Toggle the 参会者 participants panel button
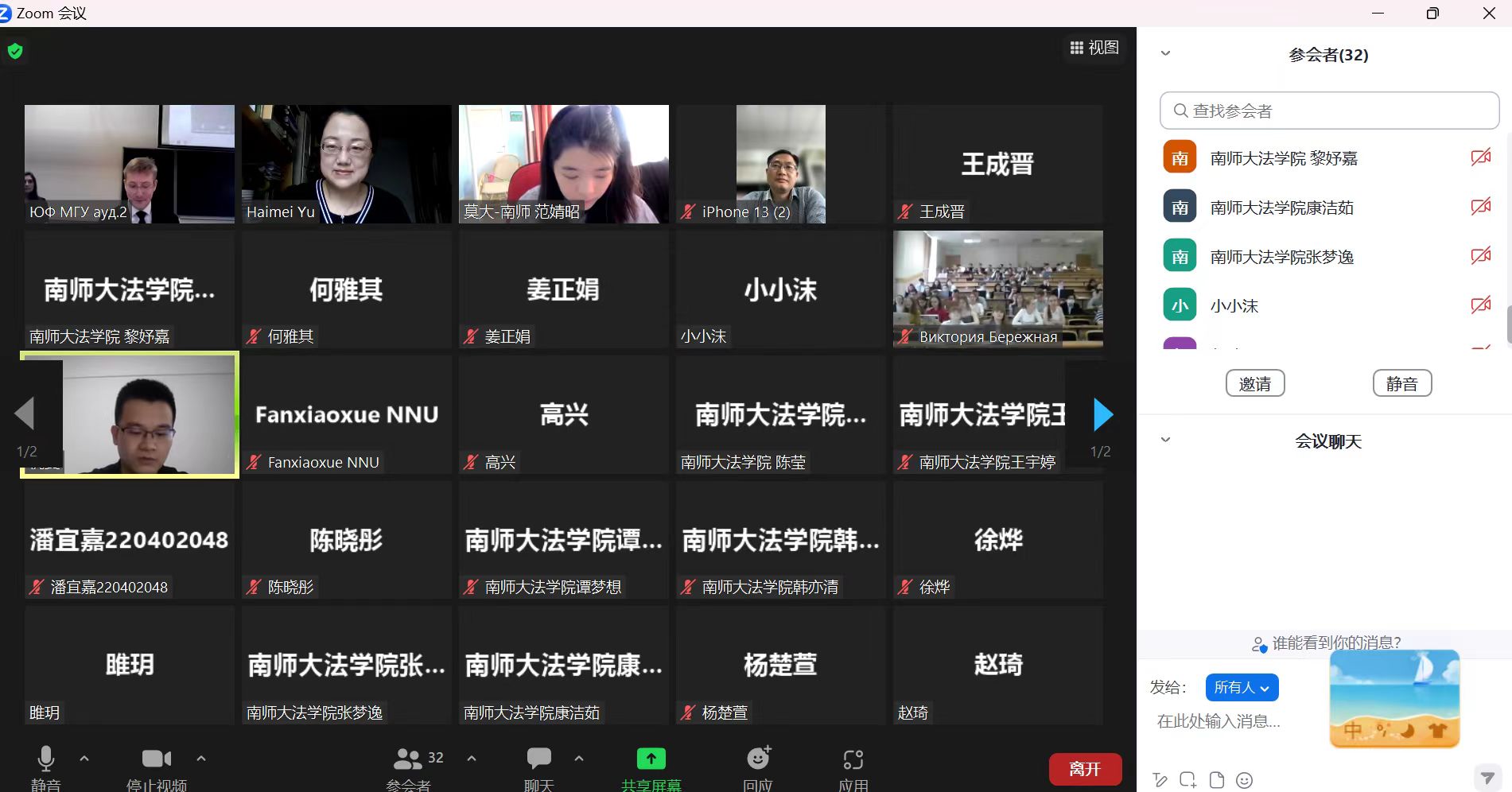The height and width of the screenshot is (792, 1512). [x=409, y=759]
